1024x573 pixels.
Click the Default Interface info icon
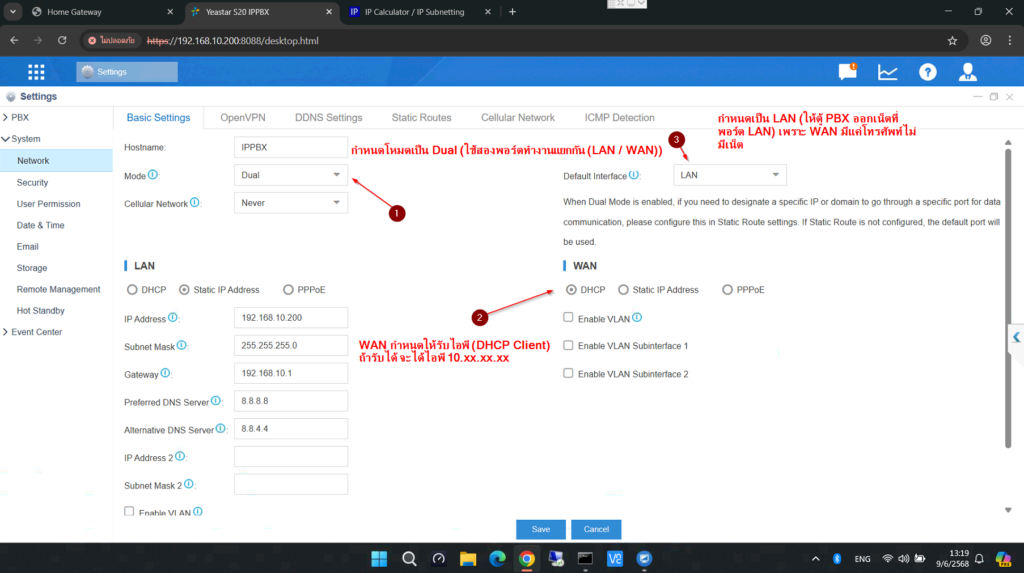coord(633,174)
